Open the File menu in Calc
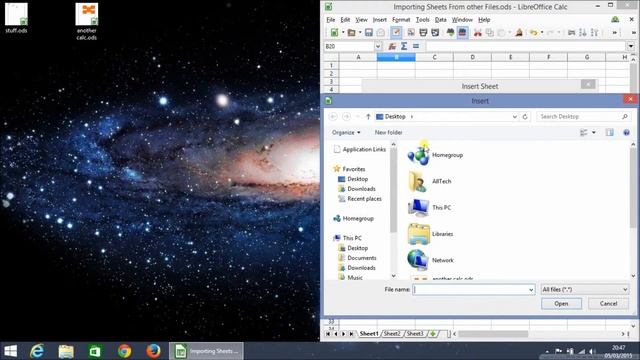The height and width of the screenshot is (360, 640). point(331,20)
